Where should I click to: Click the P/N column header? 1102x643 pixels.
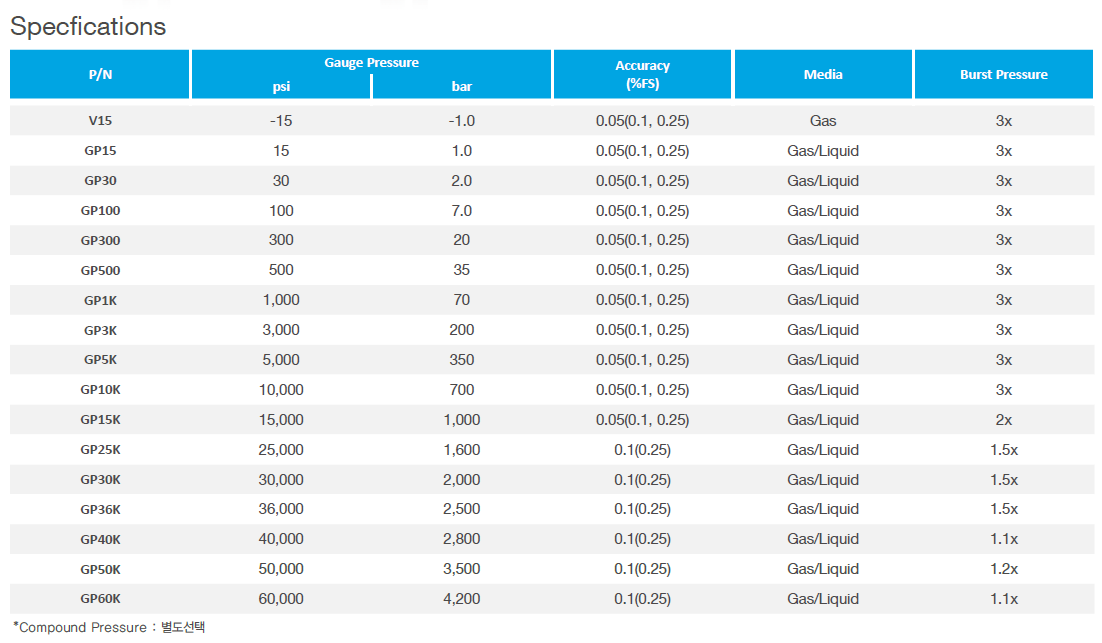click(x=100, y=74)
